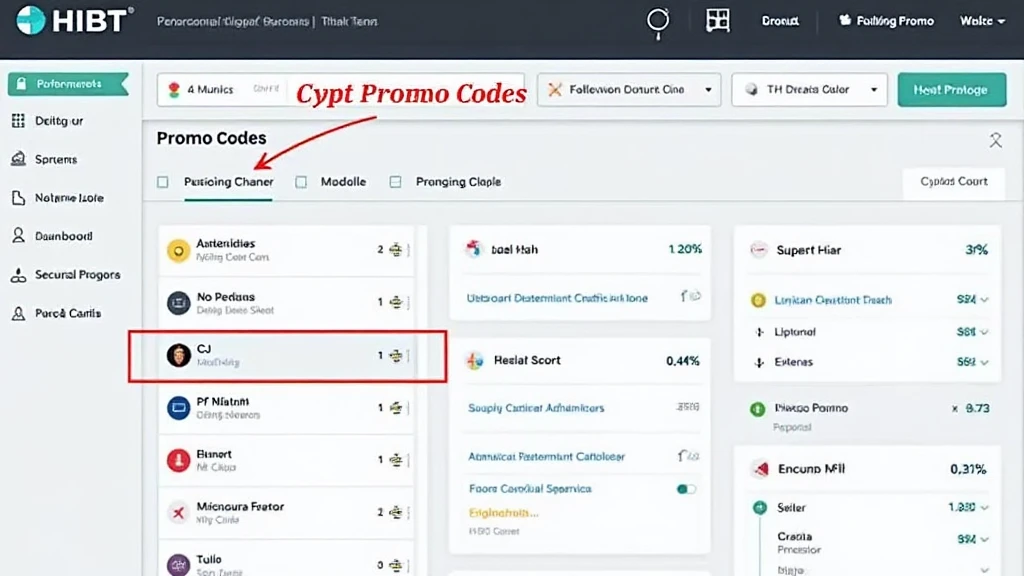This screenshot has width=1024, height=576.
Task: Remove Piaoo Pomno with the x icon
Action: point(955,409)
